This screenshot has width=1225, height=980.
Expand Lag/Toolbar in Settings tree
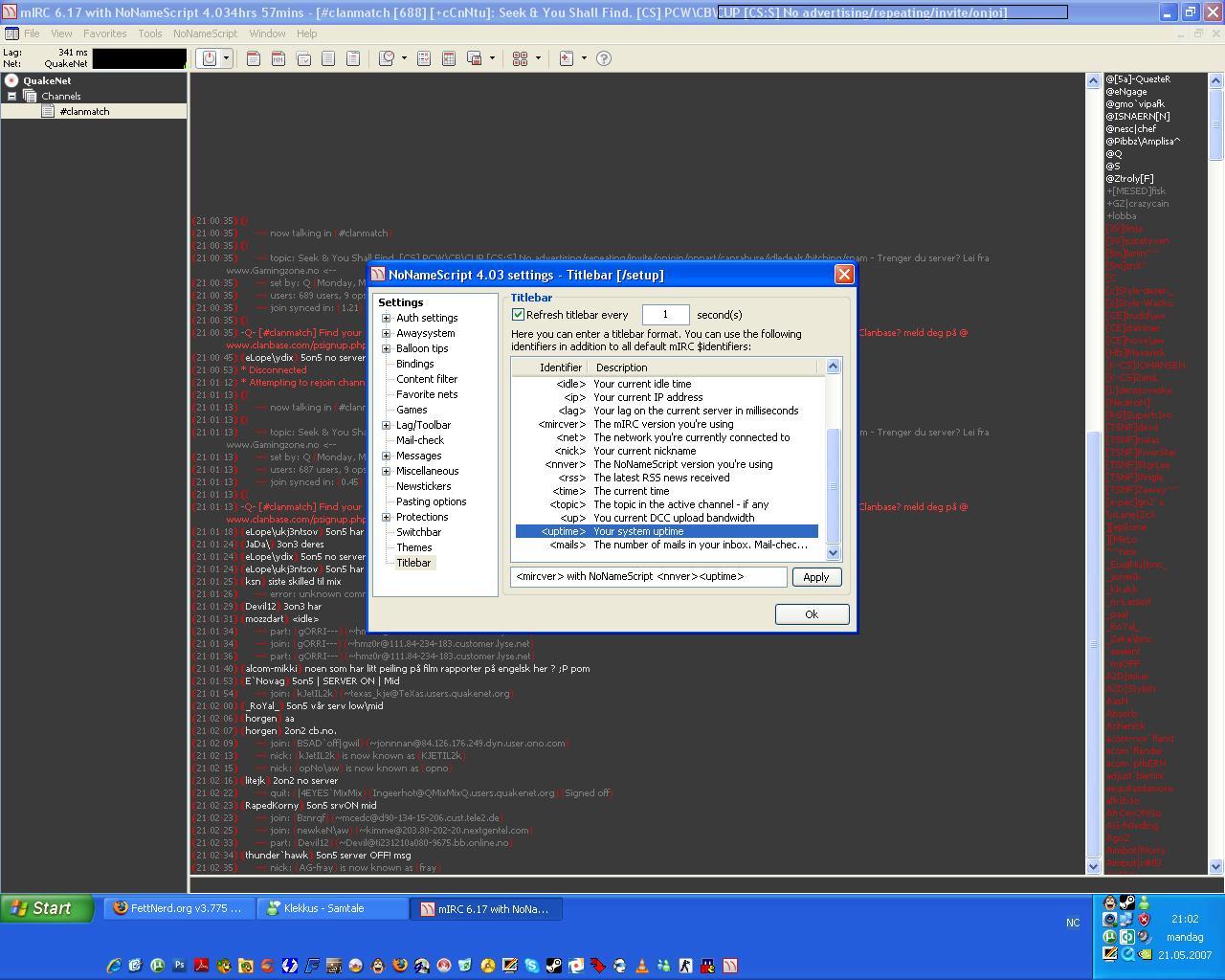(x=387, y=425)
